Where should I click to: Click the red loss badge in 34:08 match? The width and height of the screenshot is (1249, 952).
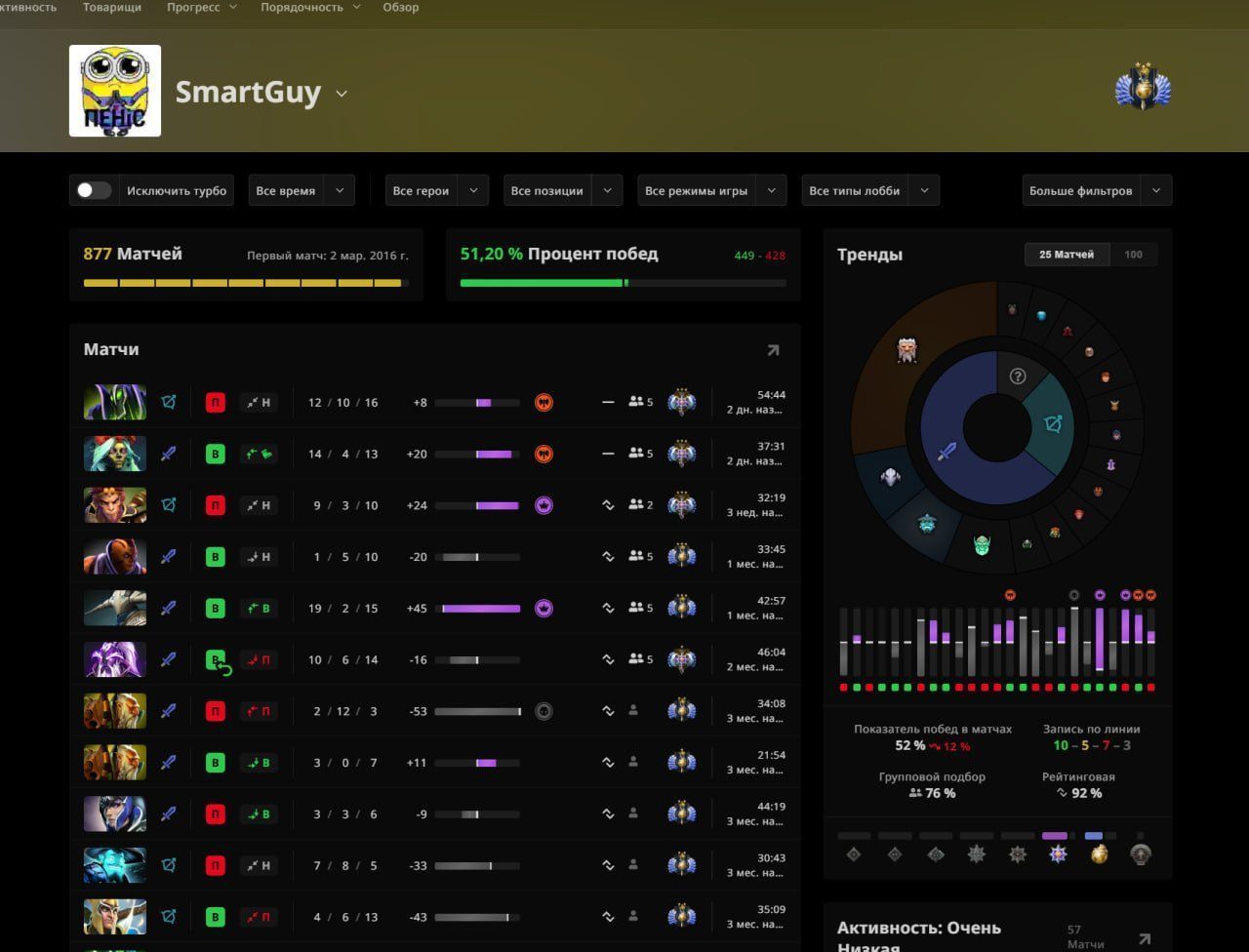tap(216, 711)
